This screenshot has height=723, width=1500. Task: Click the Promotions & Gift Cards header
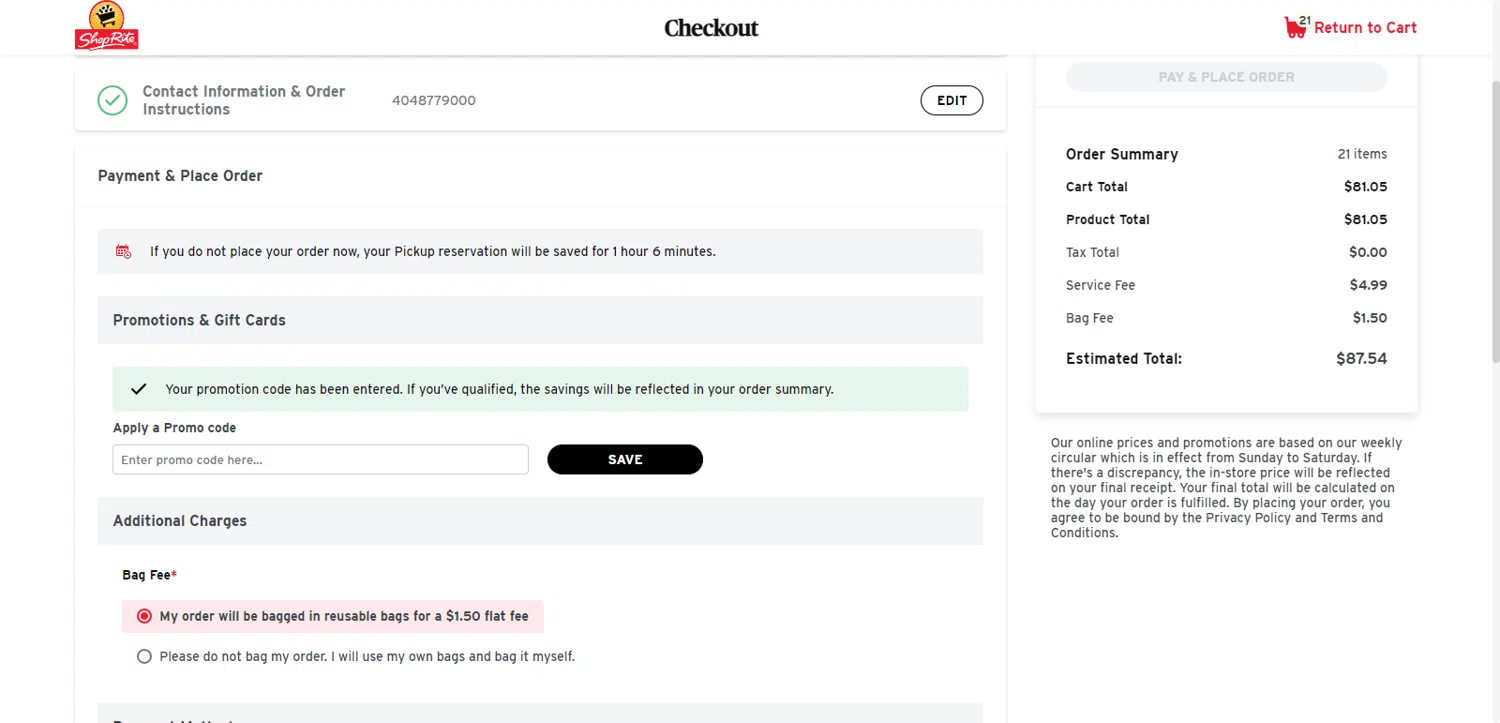tap(199, 320)
